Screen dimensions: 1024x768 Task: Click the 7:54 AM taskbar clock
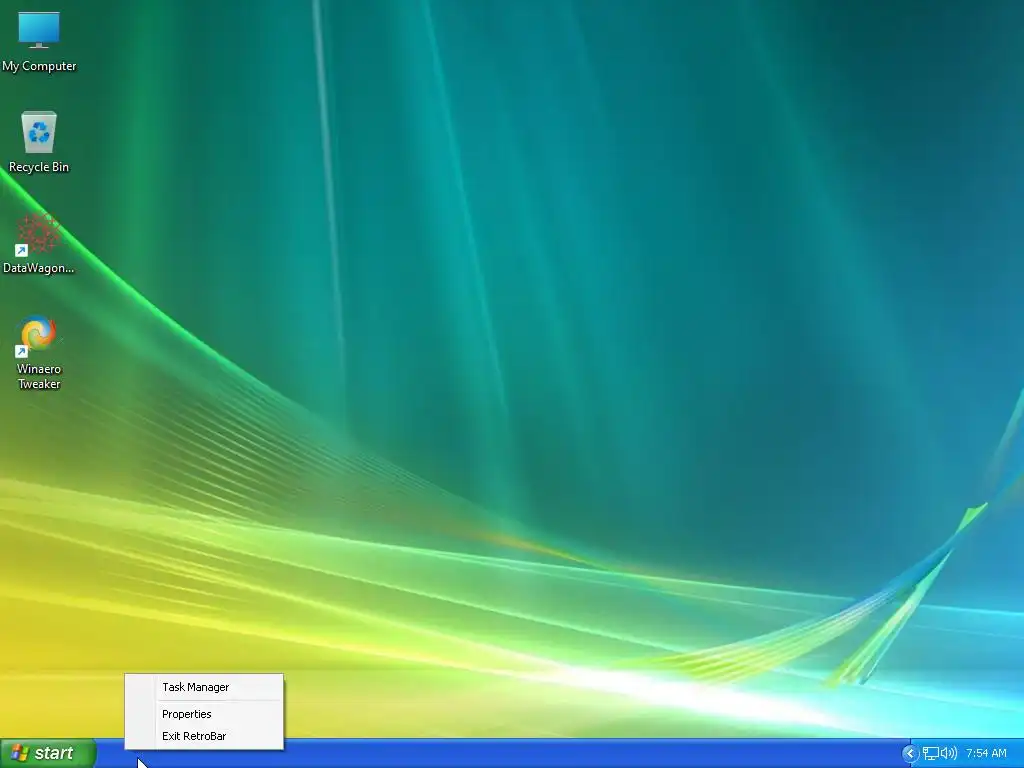coord(986,754)
